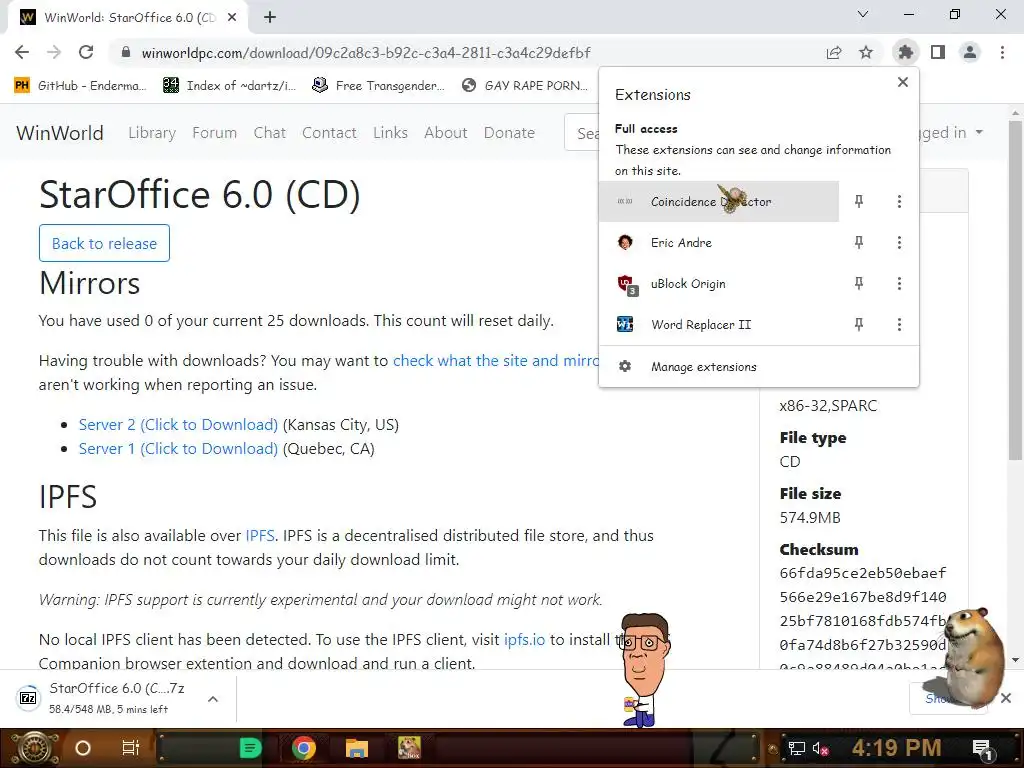This screenshot has height=768, width=1024.
Task: Open the Links nav item
Action: (391, 133)
